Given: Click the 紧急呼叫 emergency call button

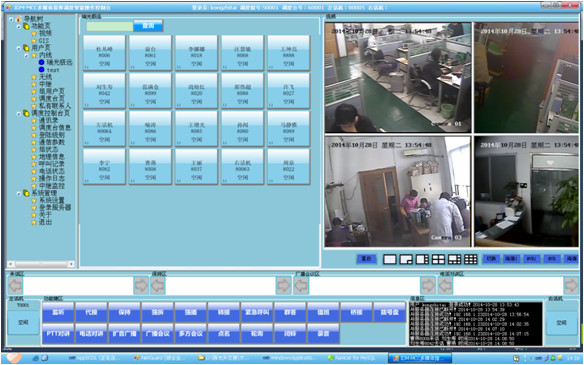Looking at the screenshot, I should pyautogui.click(x=257, y=312).
